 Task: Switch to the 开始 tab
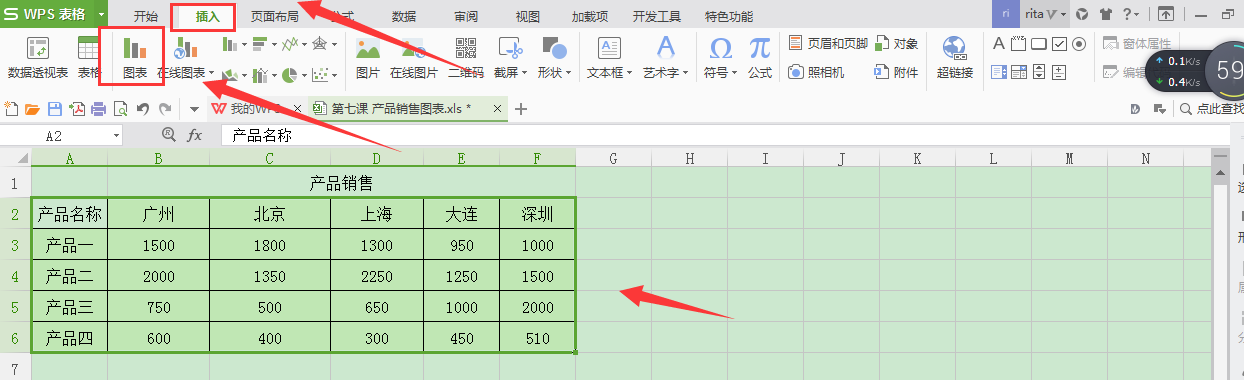(146, 16)
